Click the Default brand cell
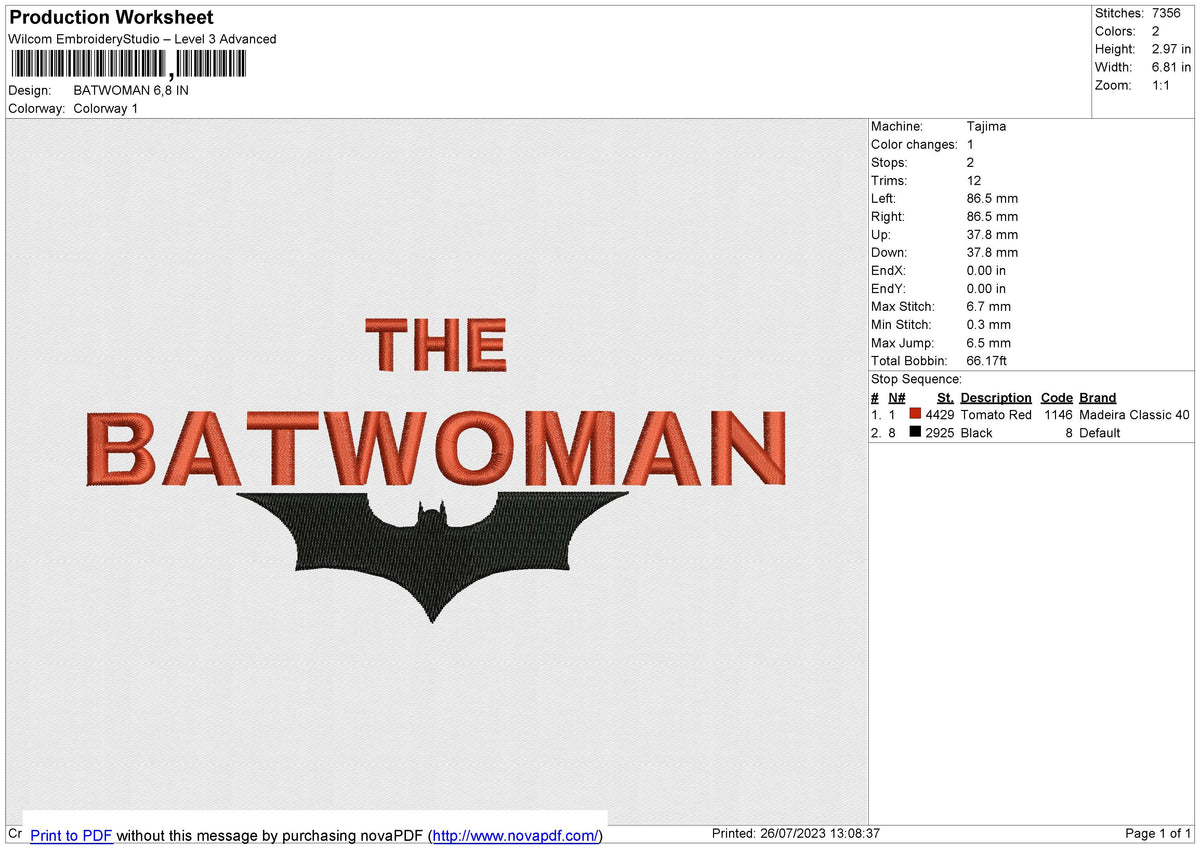The image size is (1200, 848). 1100,433
